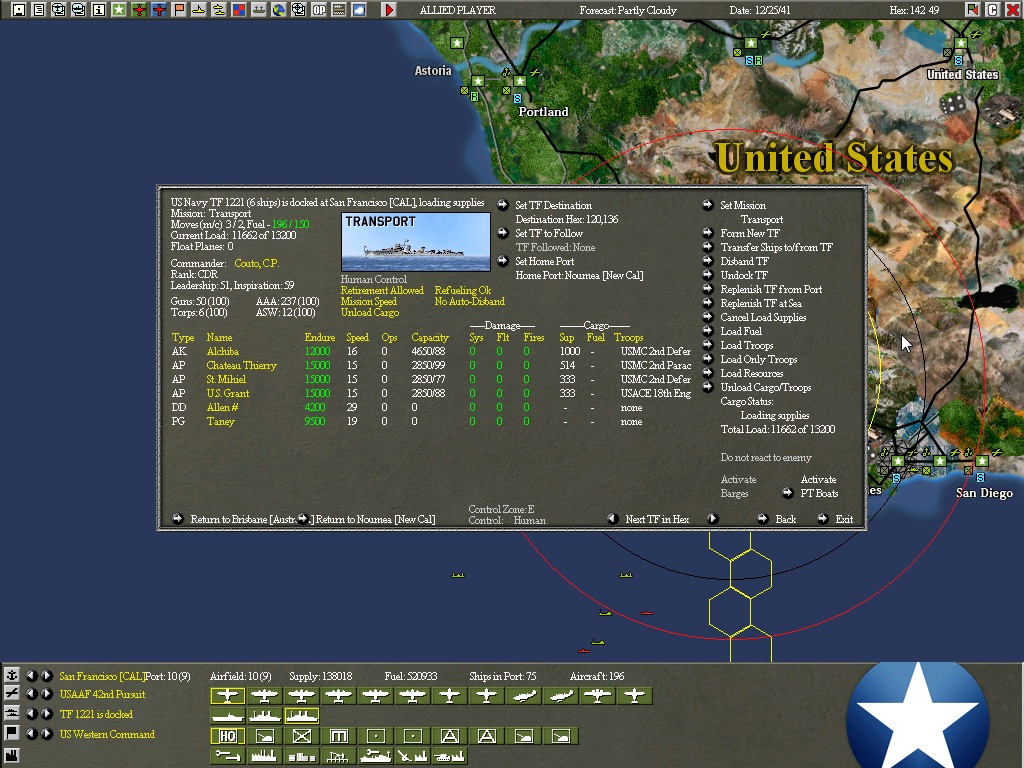Click the orange flag toolbar icon
This screenshot has height=768, width=1024.
[x=178, y=10]
